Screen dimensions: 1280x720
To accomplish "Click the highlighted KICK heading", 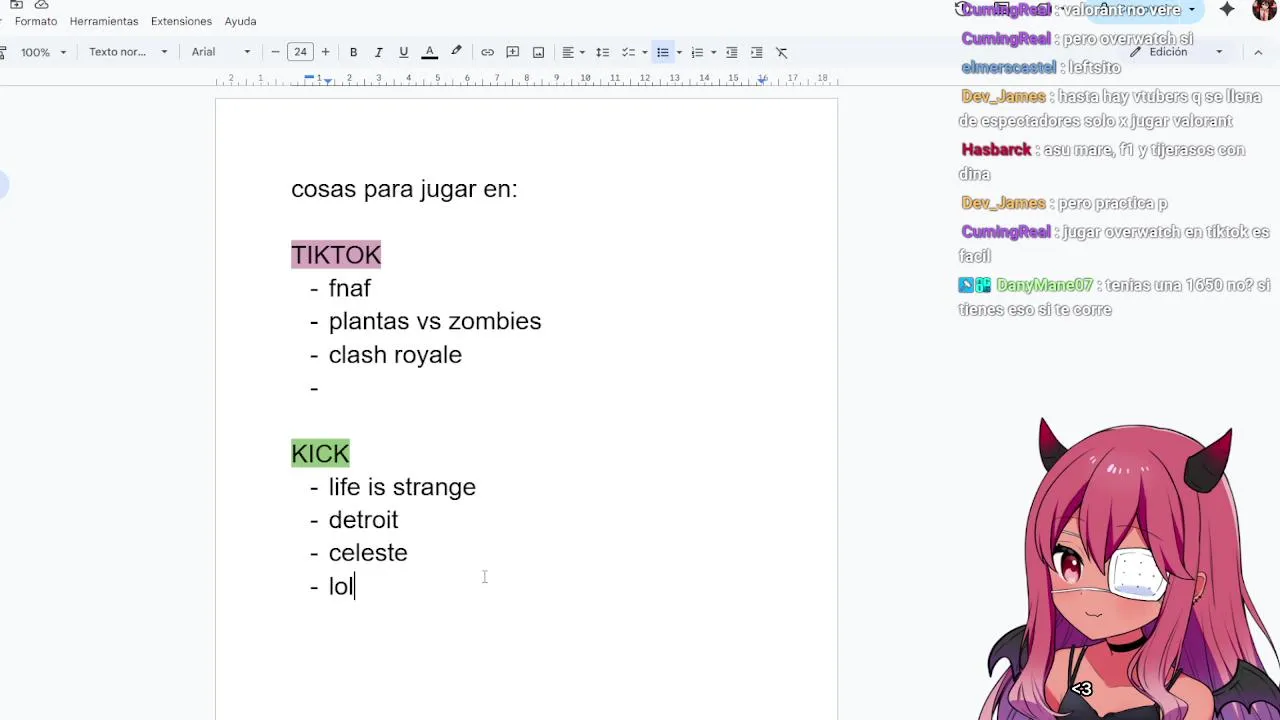I will (x=320, y=454).
